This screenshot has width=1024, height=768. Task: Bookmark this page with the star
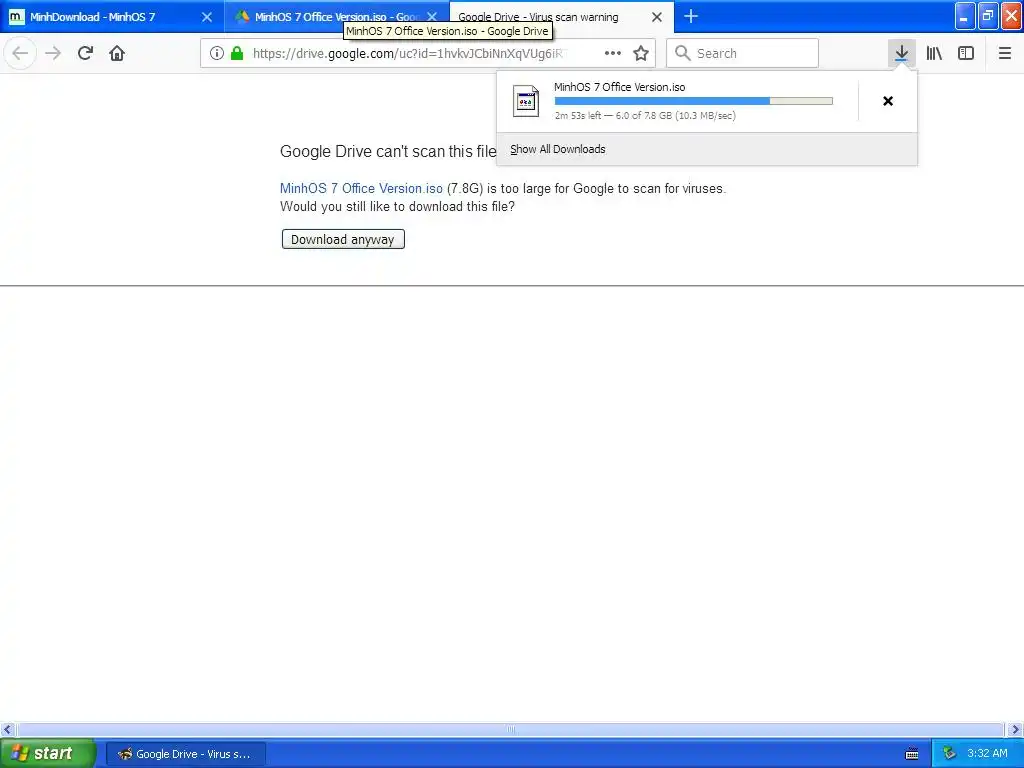(x=641, y=53)
